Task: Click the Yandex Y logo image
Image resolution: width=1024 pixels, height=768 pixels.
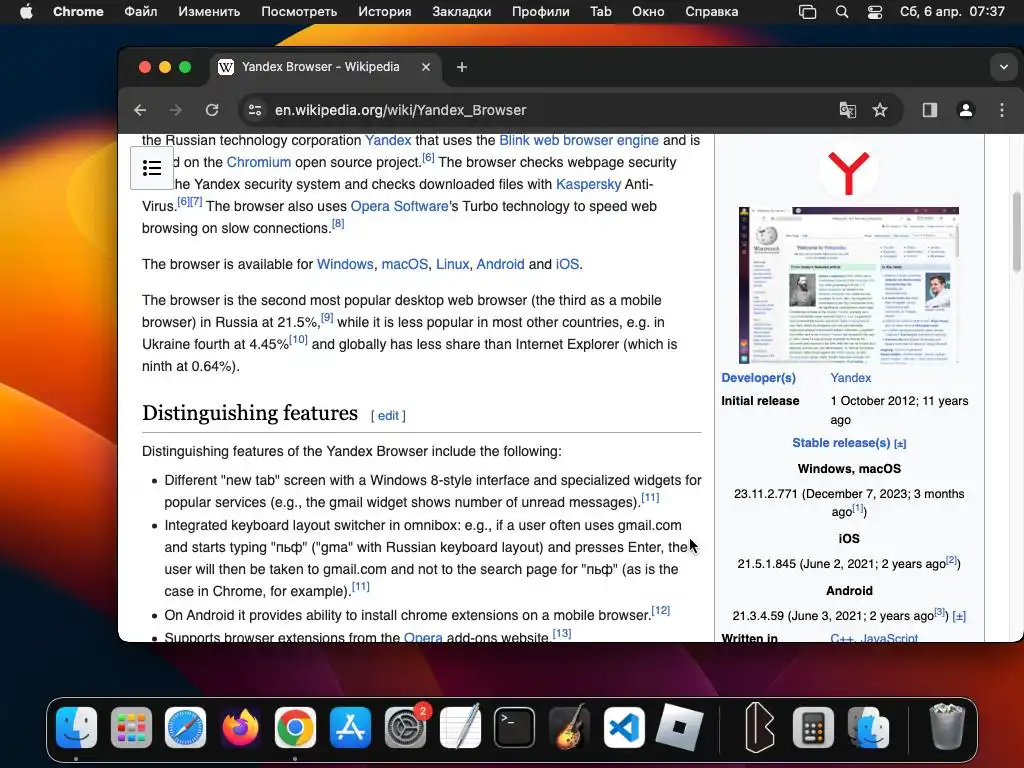Action: click(848, 172)
